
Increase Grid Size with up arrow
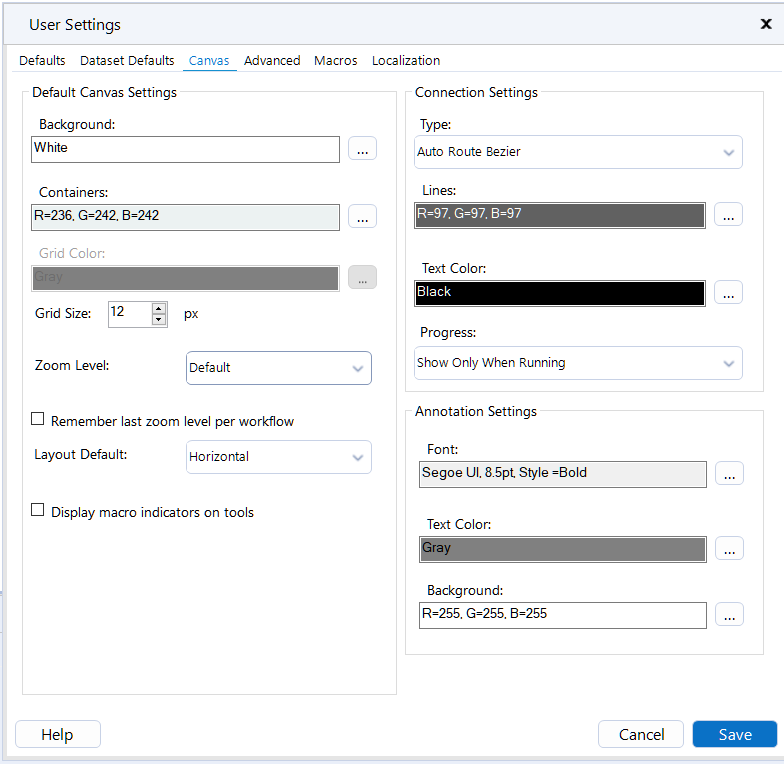(x=159, y=307)
